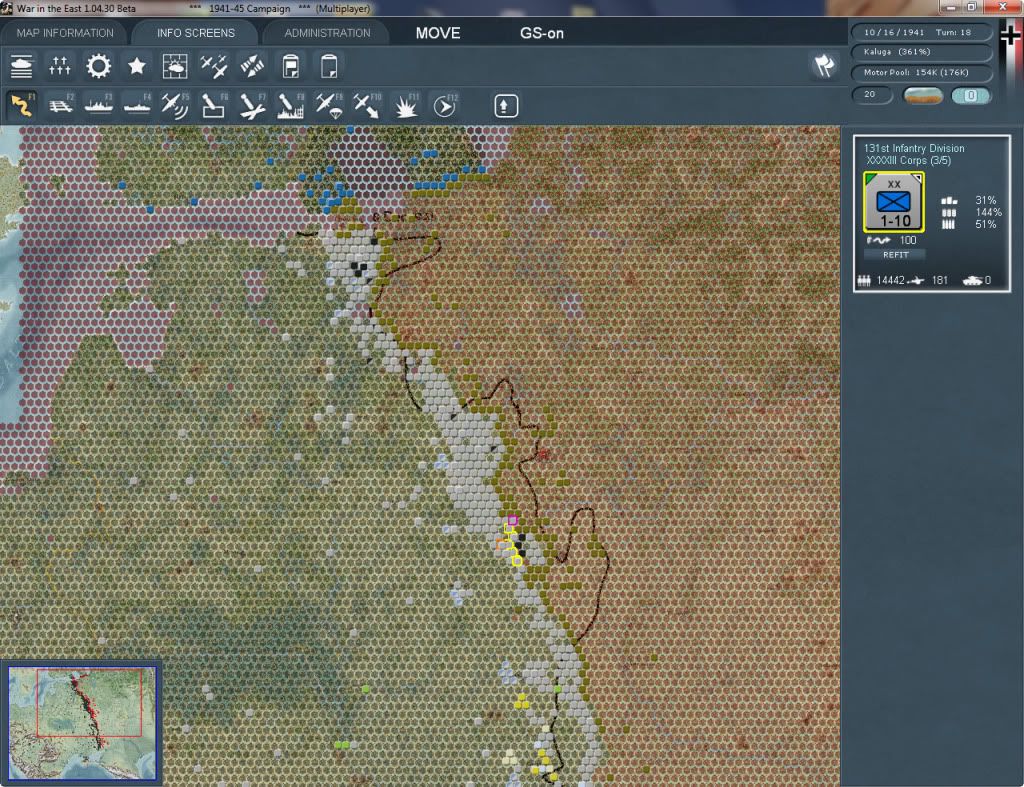Open the production gear icon
Viewport: 1024px width, 787px height.
pyautogui.click(x=98, y=66)
